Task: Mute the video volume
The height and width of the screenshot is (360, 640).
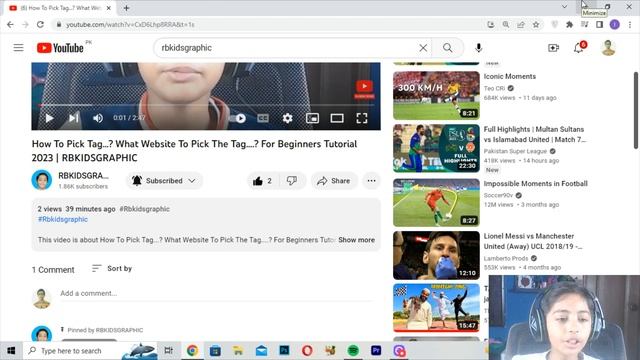Action: [x=98, y=118]
